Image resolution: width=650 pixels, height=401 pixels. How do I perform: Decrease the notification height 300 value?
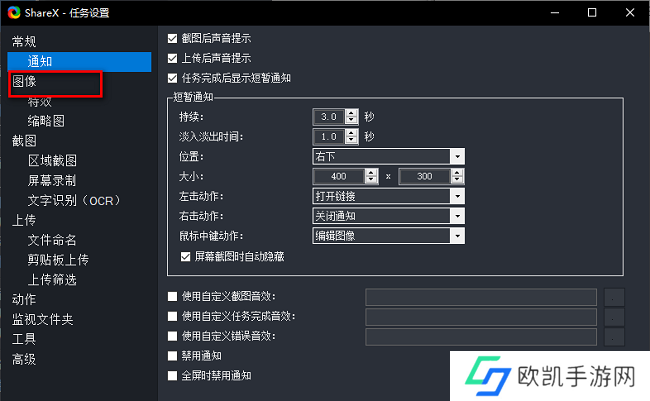(457, 180)
